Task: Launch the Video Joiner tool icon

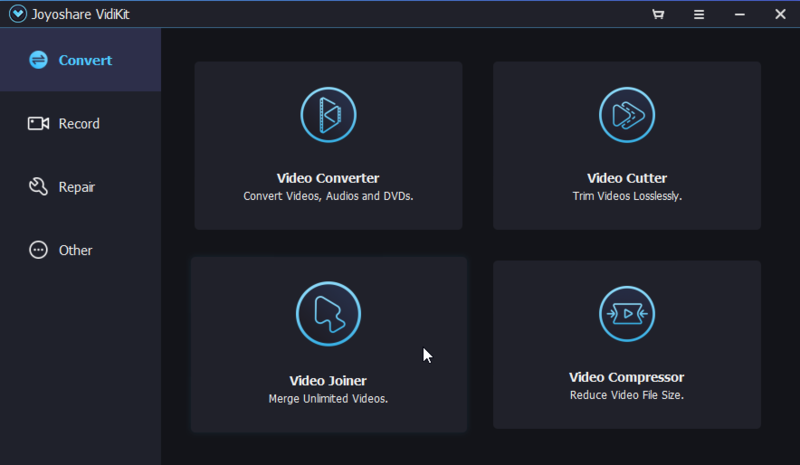Action: (x=328, y=314)
